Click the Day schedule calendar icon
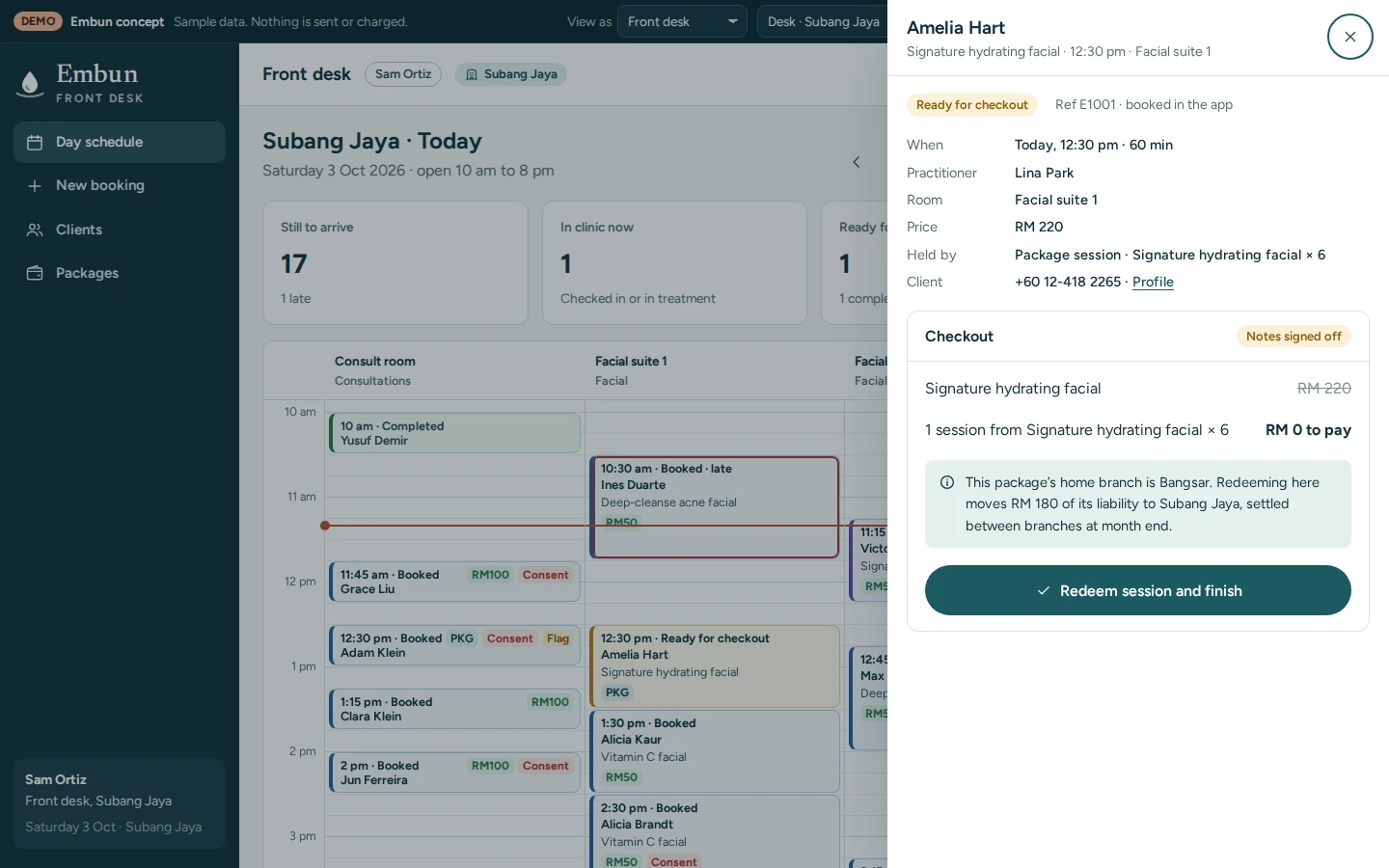 (x=35, y=143)
